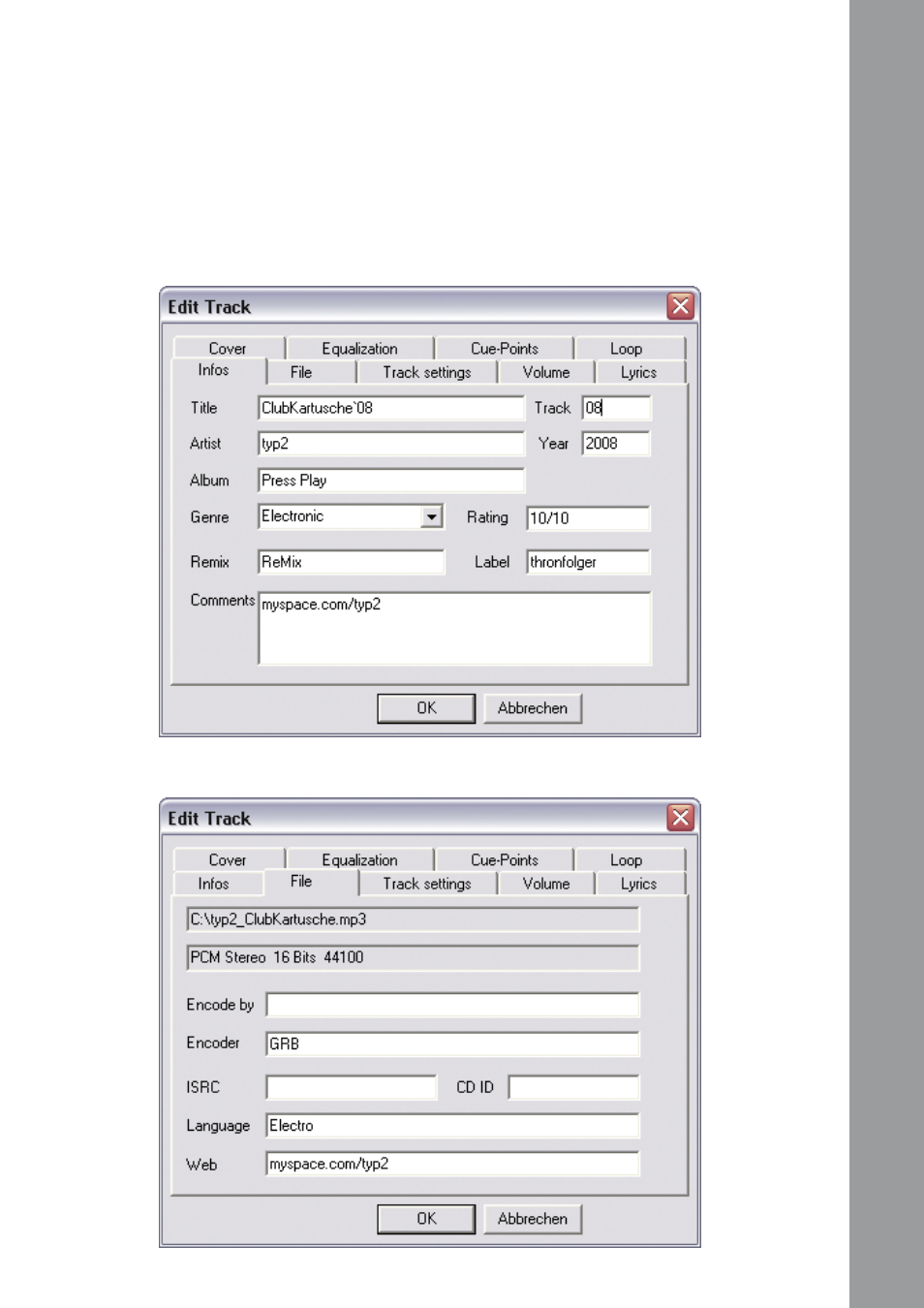Click the Genre combo box showing Electronic
Image resolution: width=924 pixels, height=1308 pixels.
pyautogui.click(x=351, y=516)
